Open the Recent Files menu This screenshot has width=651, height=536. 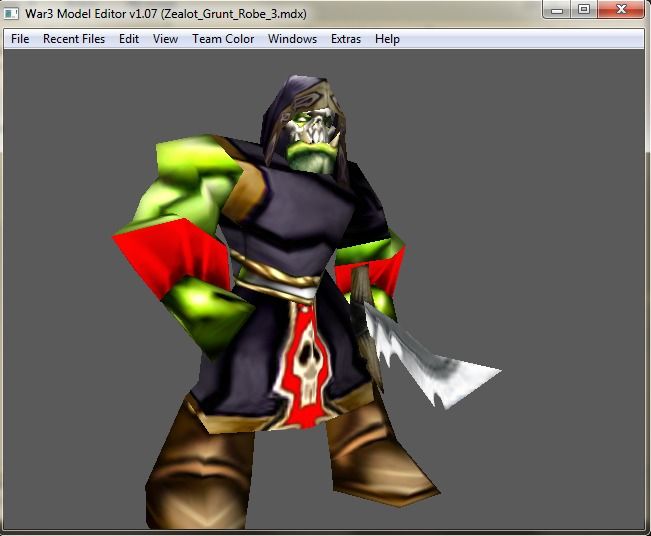tap(74, 39)
